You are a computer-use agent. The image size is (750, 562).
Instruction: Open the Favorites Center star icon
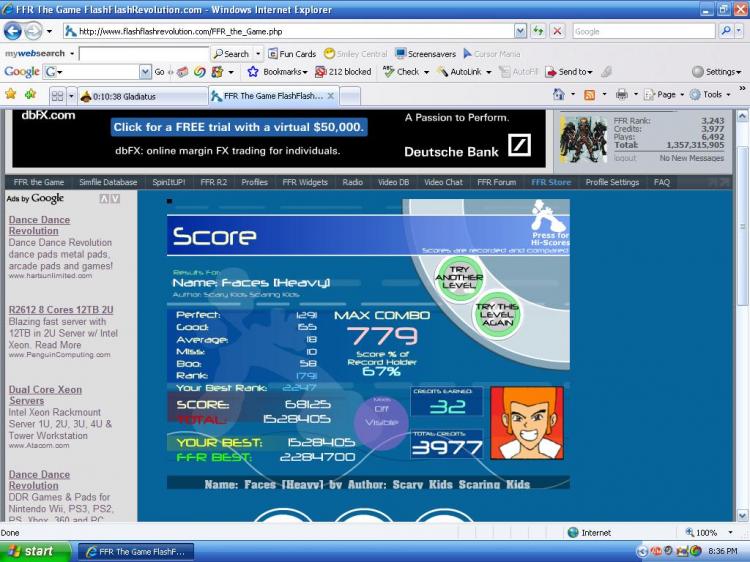pyautogui.click(x=11, y=94)
